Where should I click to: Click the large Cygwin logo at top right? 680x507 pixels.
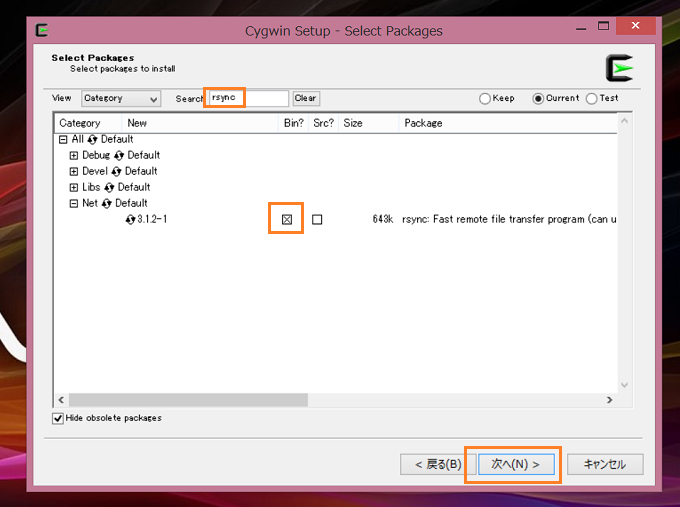click(x=619, y=68)
